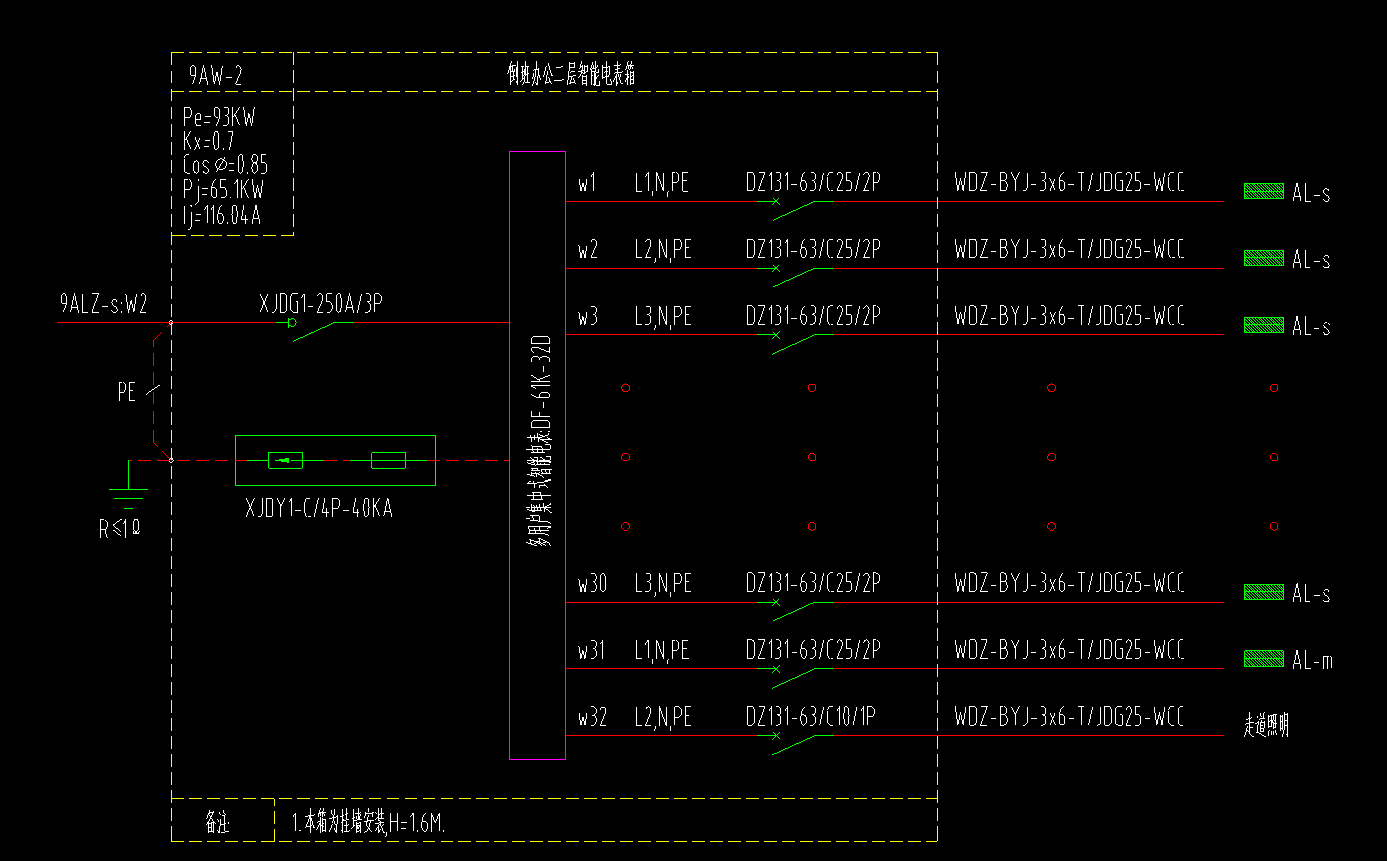The width and height of the screenshot is (1387, 861).
Task: Click the 9AW-2 panel label
Action: (215, 75)
